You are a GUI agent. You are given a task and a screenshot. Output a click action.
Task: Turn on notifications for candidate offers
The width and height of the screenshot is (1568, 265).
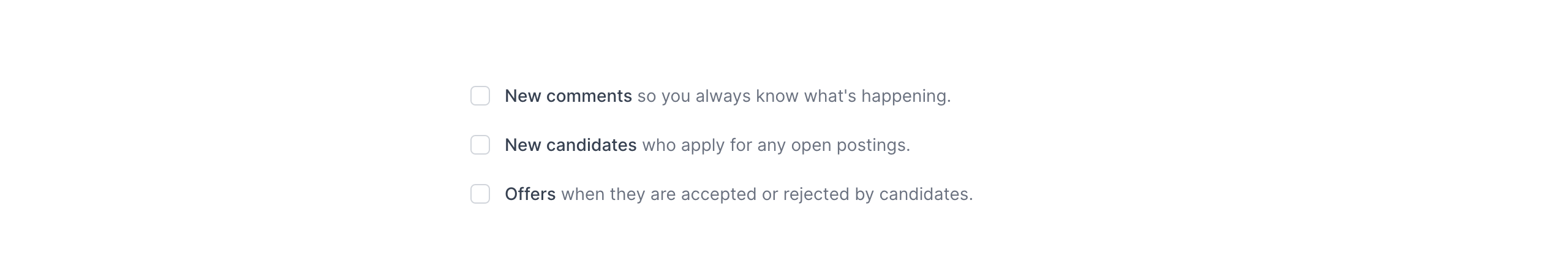coord(480,194)
